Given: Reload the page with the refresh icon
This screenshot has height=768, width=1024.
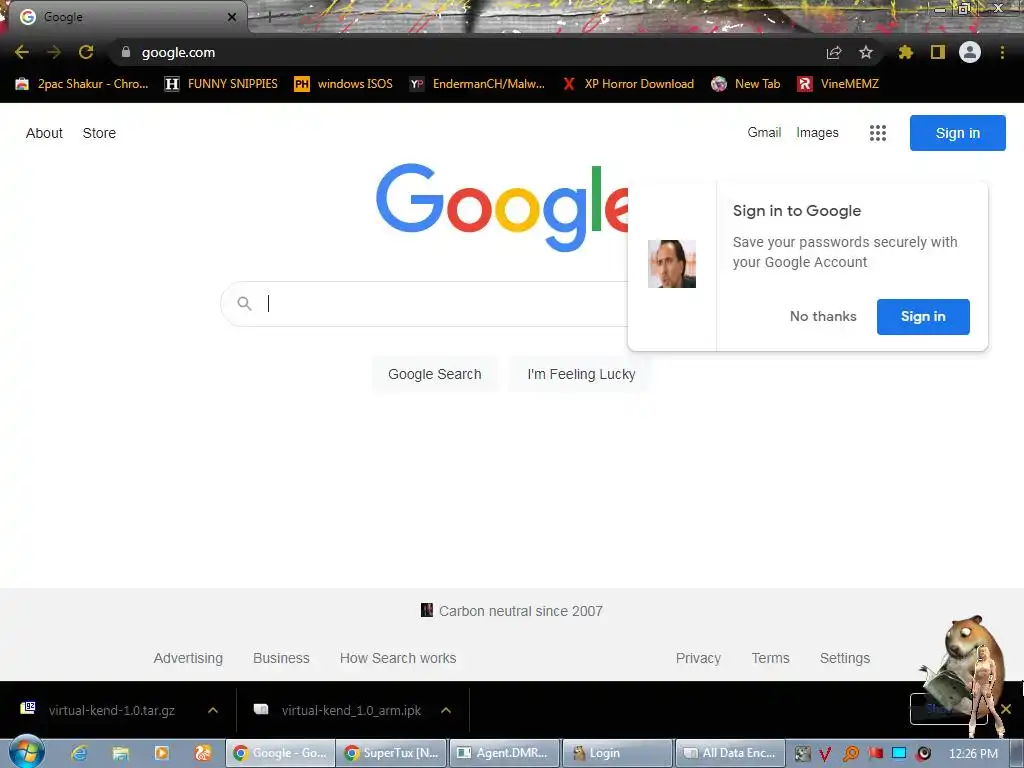Looking at the screenshot, I should click(86, 52).
